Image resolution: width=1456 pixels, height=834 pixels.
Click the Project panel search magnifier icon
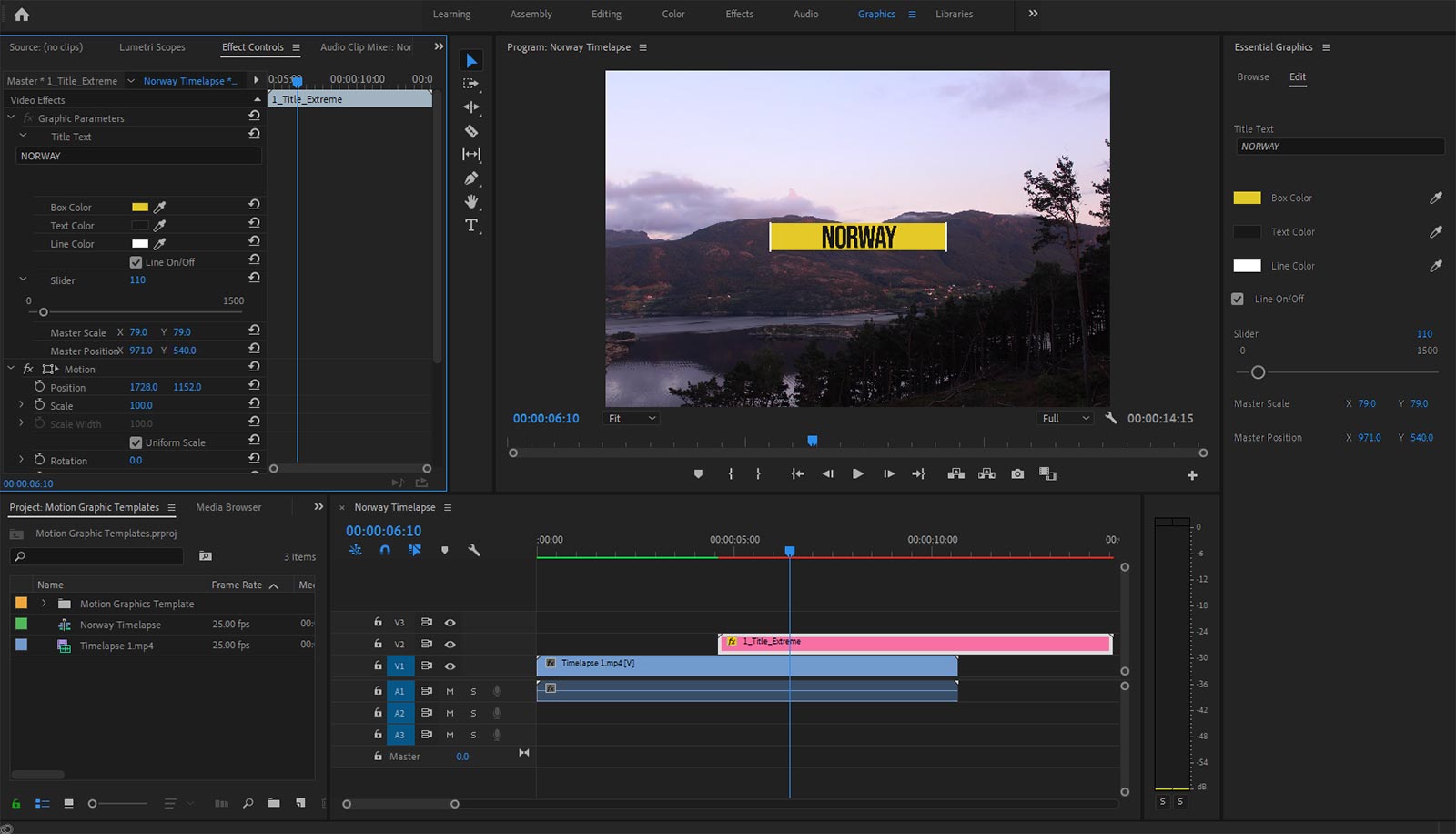click(20, 556)
